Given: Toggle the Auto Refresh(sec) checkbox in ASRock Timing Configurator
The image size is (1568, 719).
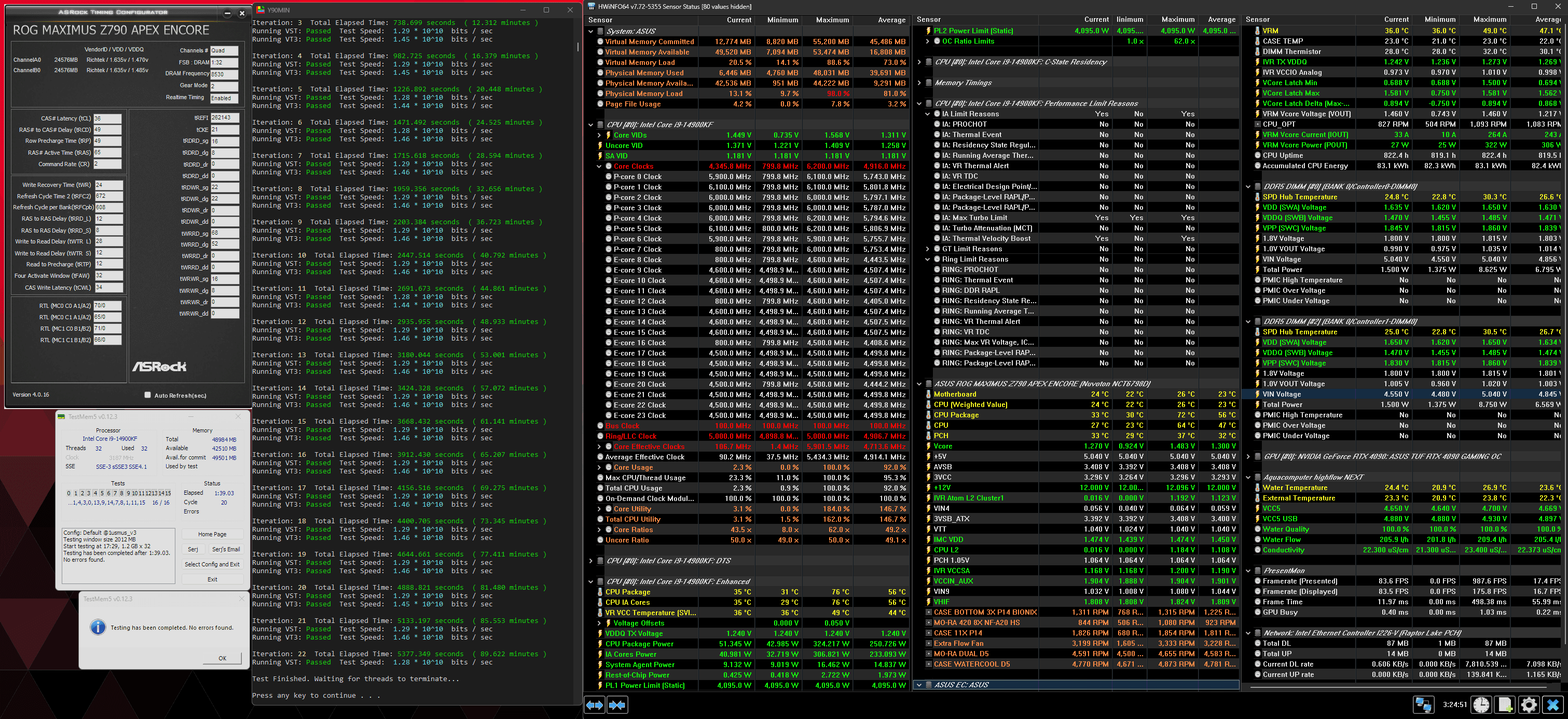Looking at the screenshot, I should coord(147,395).
